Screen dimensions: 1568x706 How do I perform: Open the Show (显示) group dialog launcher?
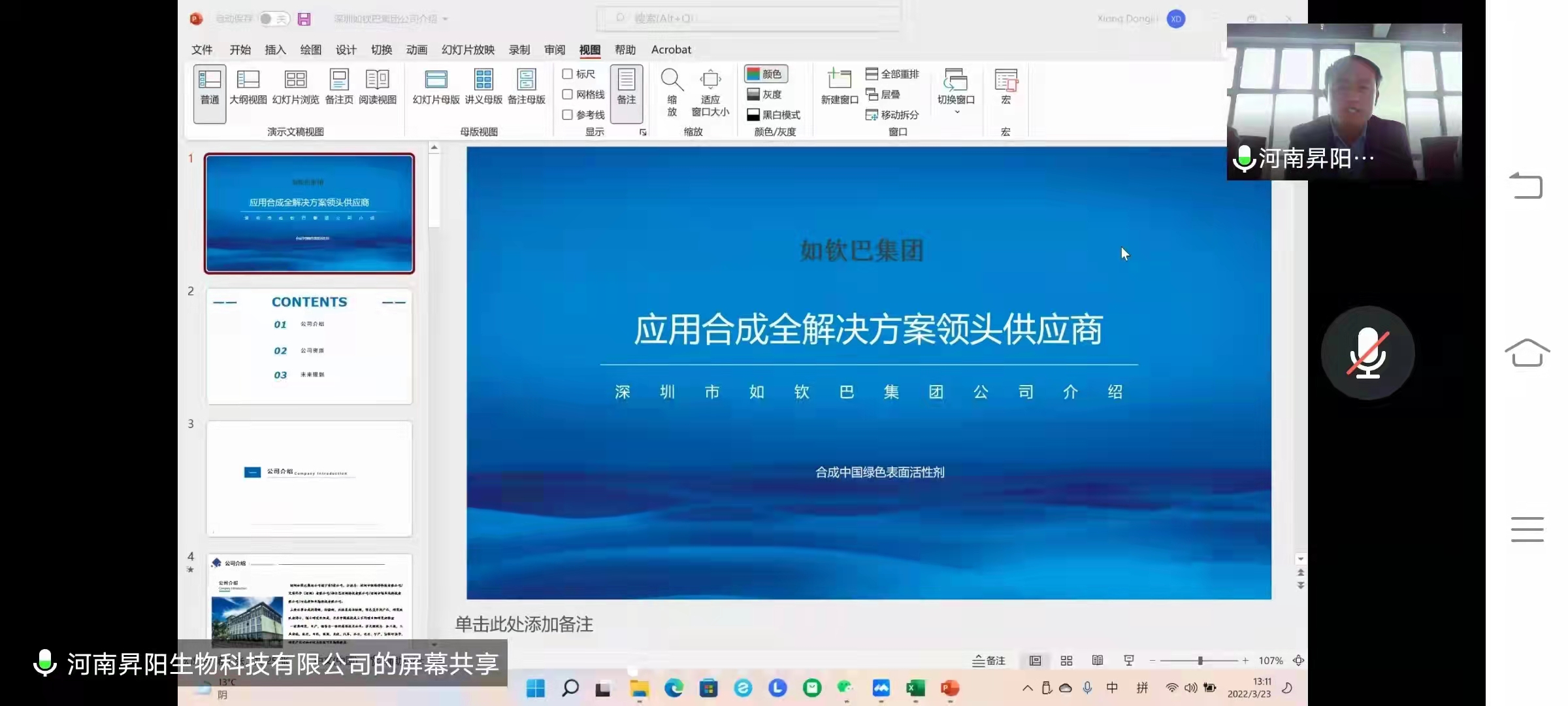[x=643, y=132]
